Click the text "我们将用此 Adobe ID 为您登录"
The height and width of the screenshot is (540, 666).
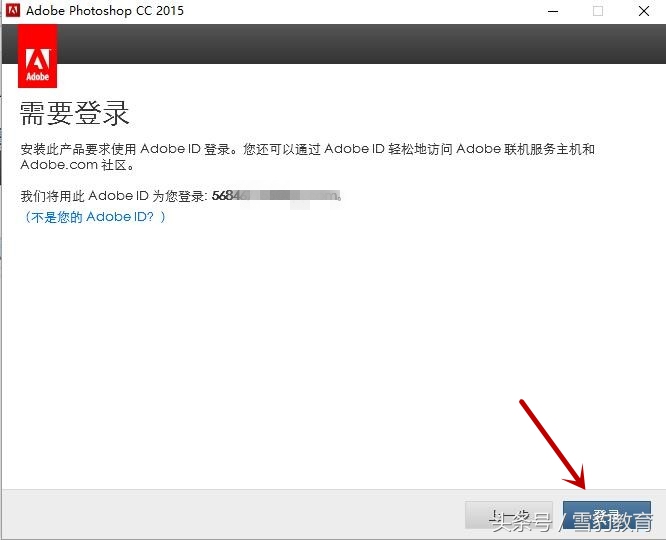pos(113,196)
